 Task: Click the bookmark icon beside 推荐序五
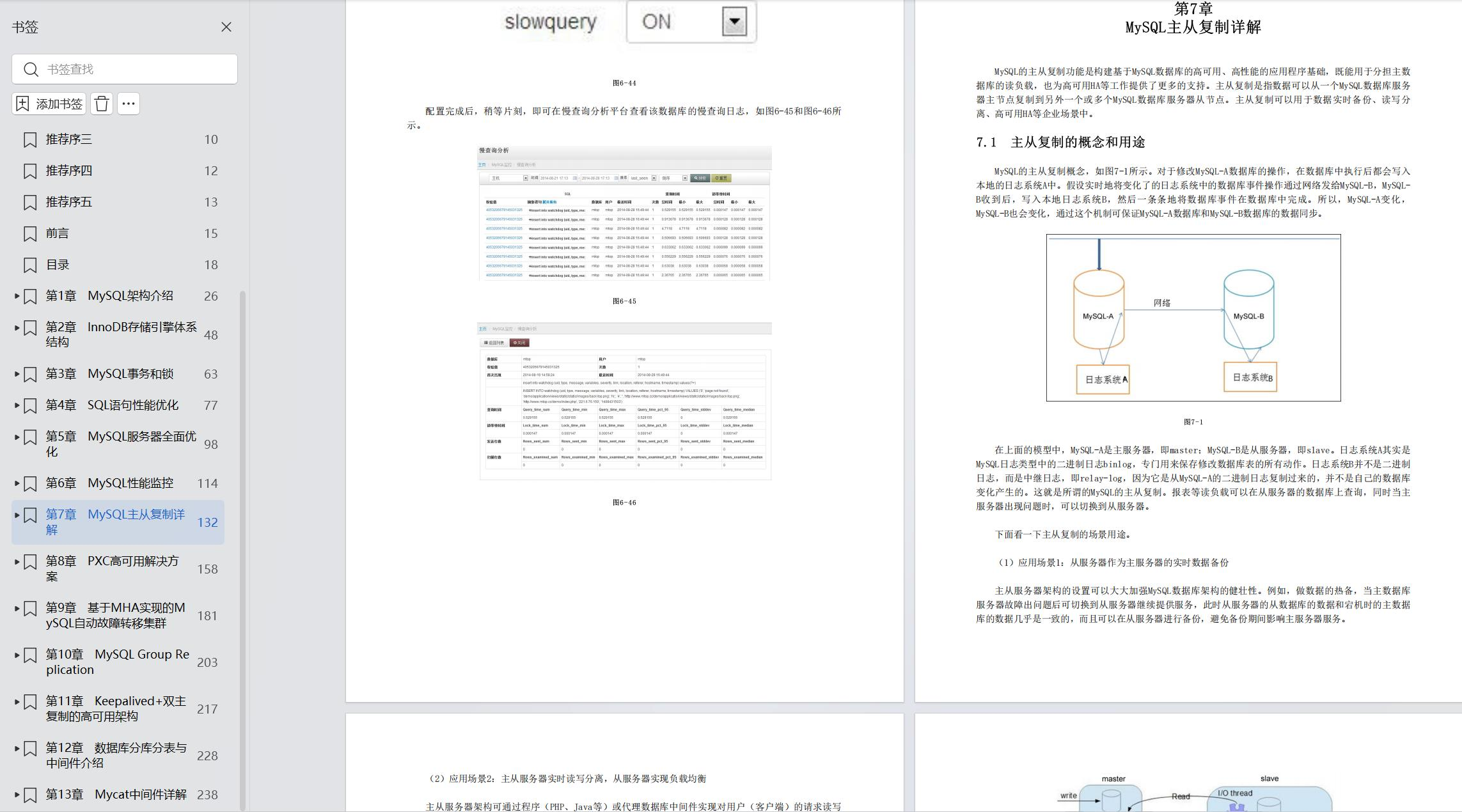(x=30, y=203)
